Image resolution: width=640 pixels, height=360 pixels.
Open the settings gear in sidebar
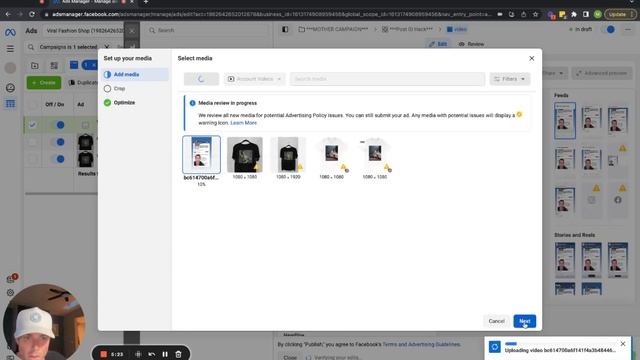10,293
